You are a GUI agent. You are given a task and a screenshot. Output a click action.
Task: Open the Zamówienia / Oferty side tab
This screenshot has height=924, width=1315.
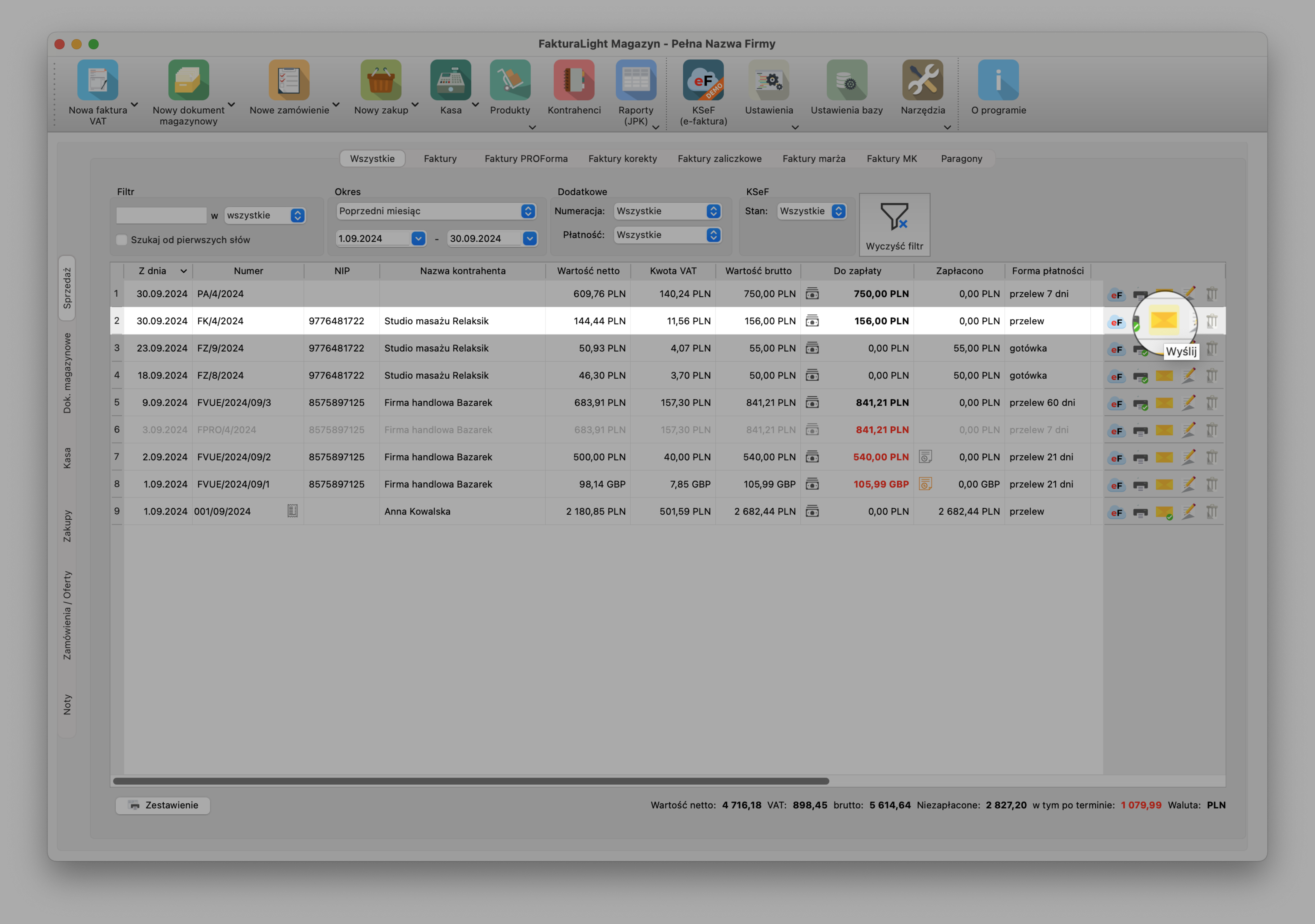point(67,615)
